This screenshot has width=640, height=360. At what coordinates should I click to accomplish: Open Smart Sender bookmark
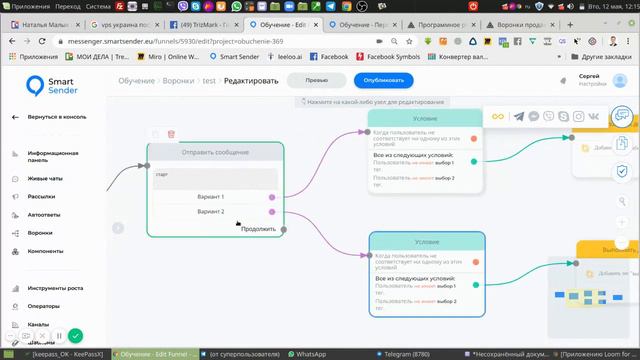pos(235,57)
